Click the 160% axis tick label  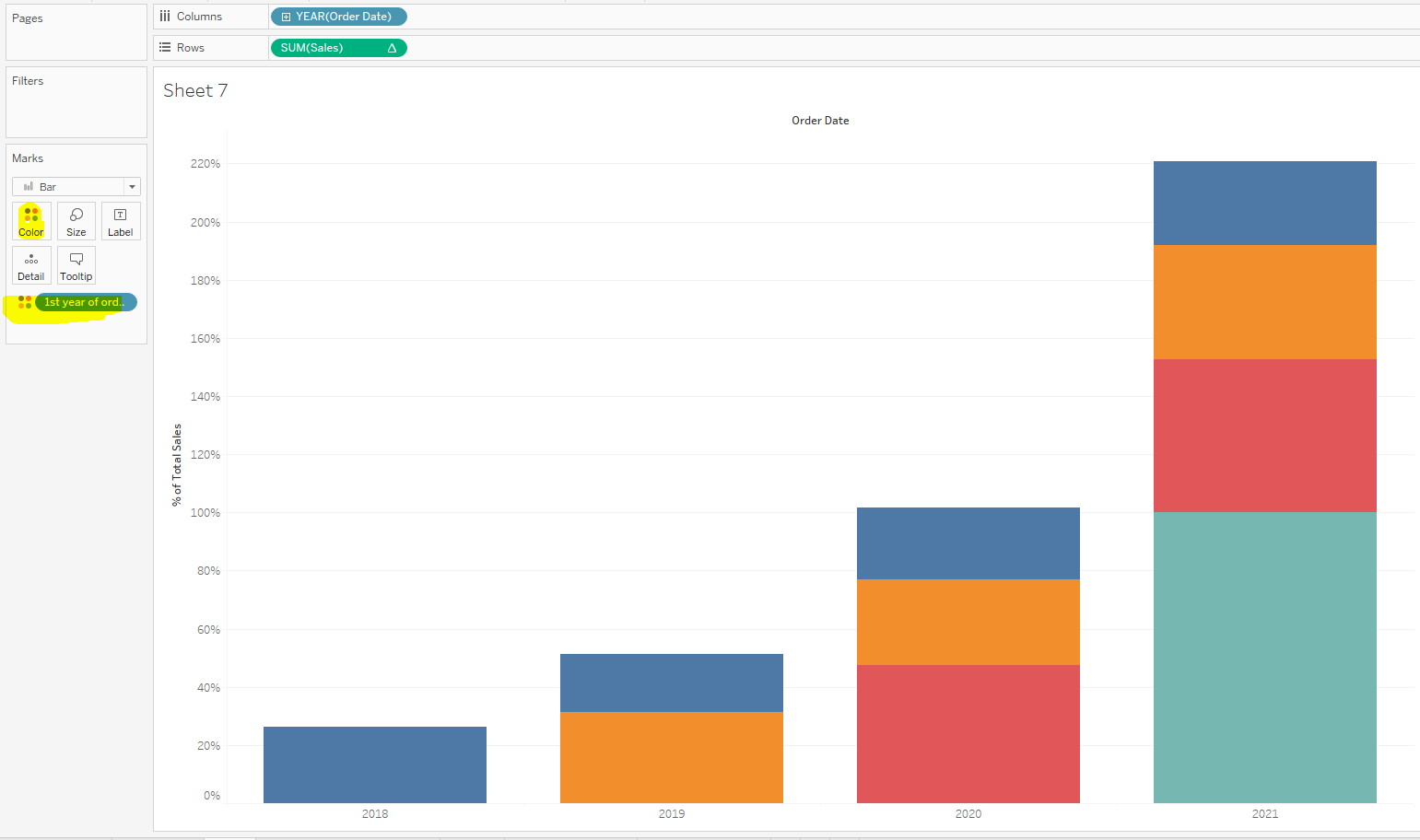click(x=205, y=339)
